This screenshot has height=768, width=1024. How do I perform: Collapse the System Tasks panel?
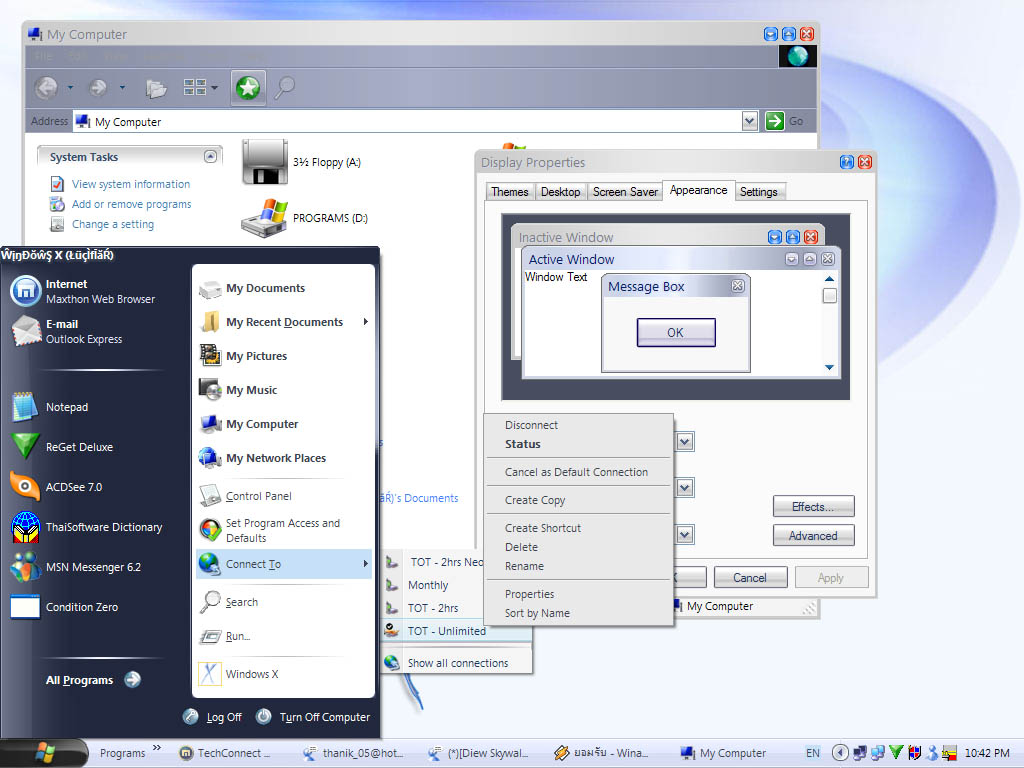click(x=210, y=157)
